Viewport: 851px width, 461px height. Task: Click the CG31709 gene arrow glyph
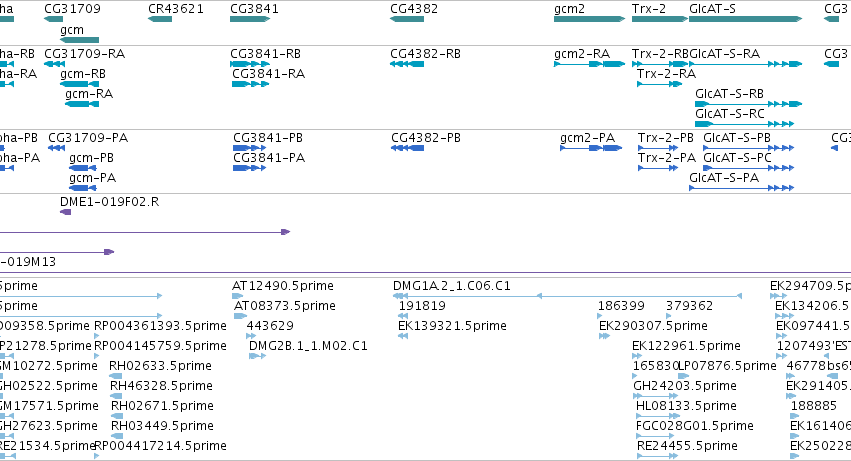pos(54,19)
